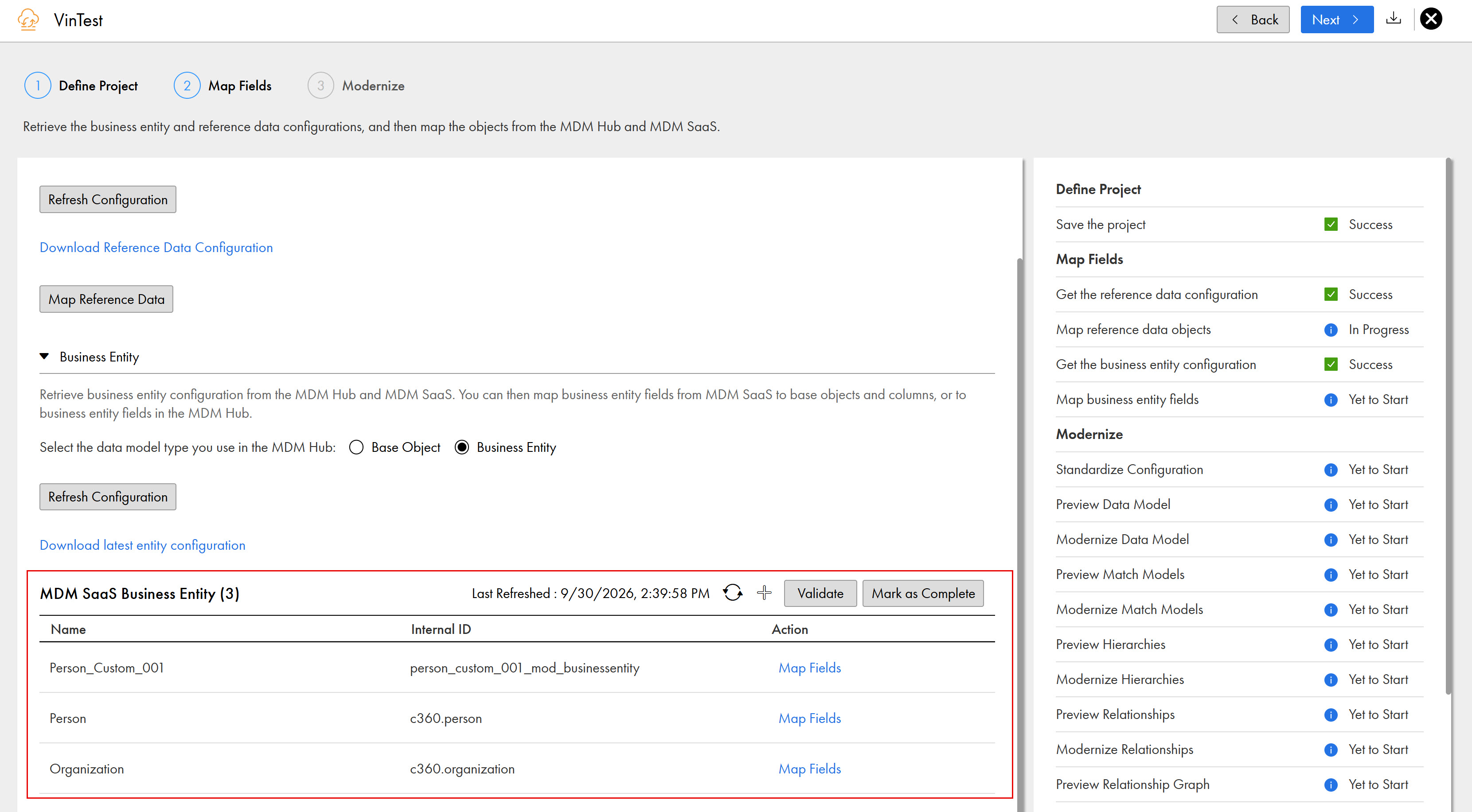The image size is (1472, 812).
Task: Click checkmark for Get the reference data configuration
Action: (x=1331, y=295)
